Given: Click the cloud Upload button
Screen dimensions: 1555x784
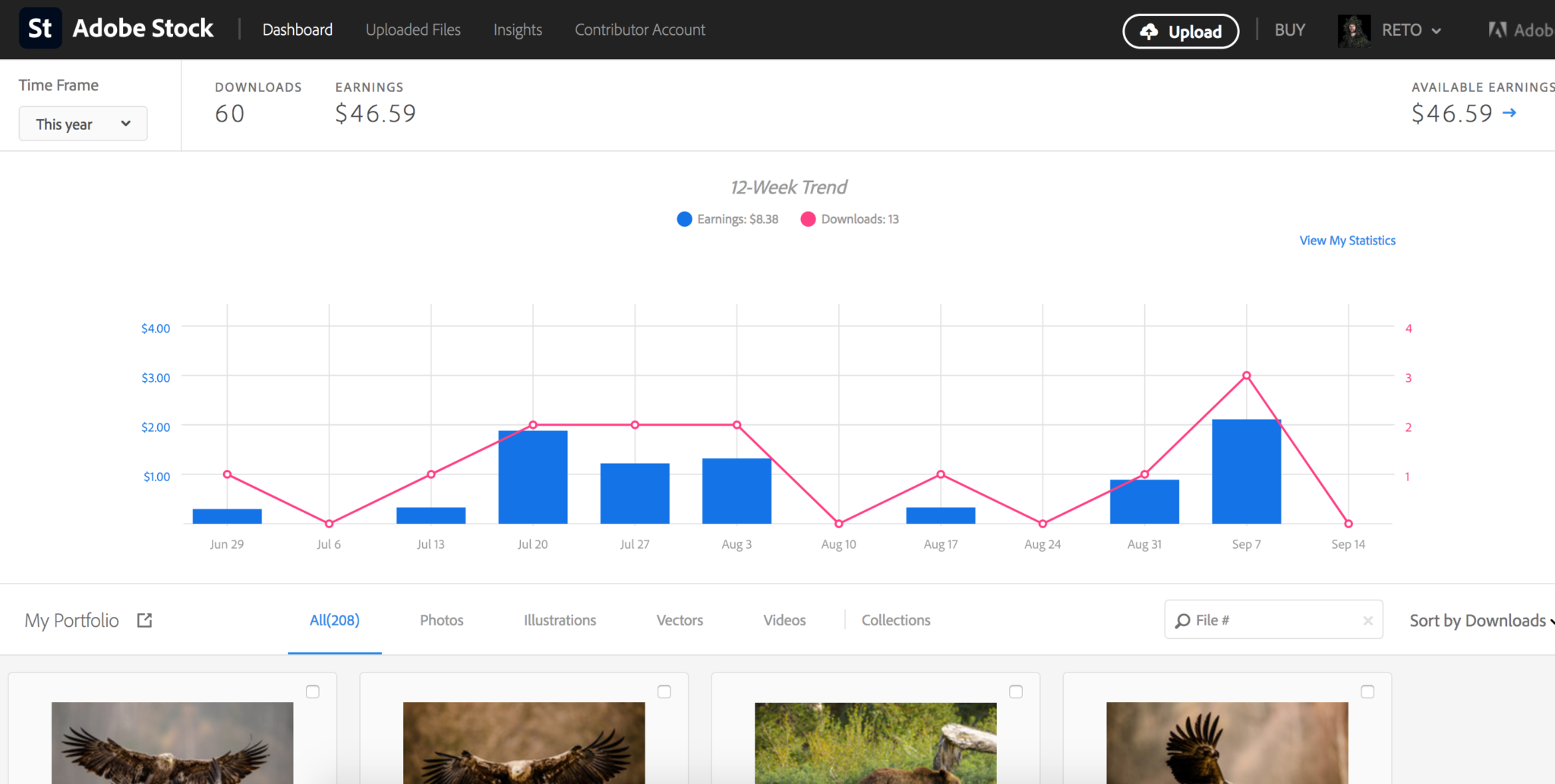Looking at the screenshot, I should (1181, 31).
